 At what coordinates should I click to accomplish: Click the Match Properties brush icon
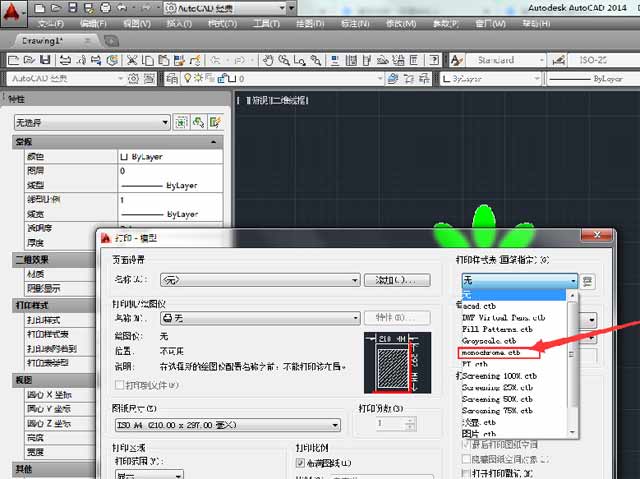[195, 60]
